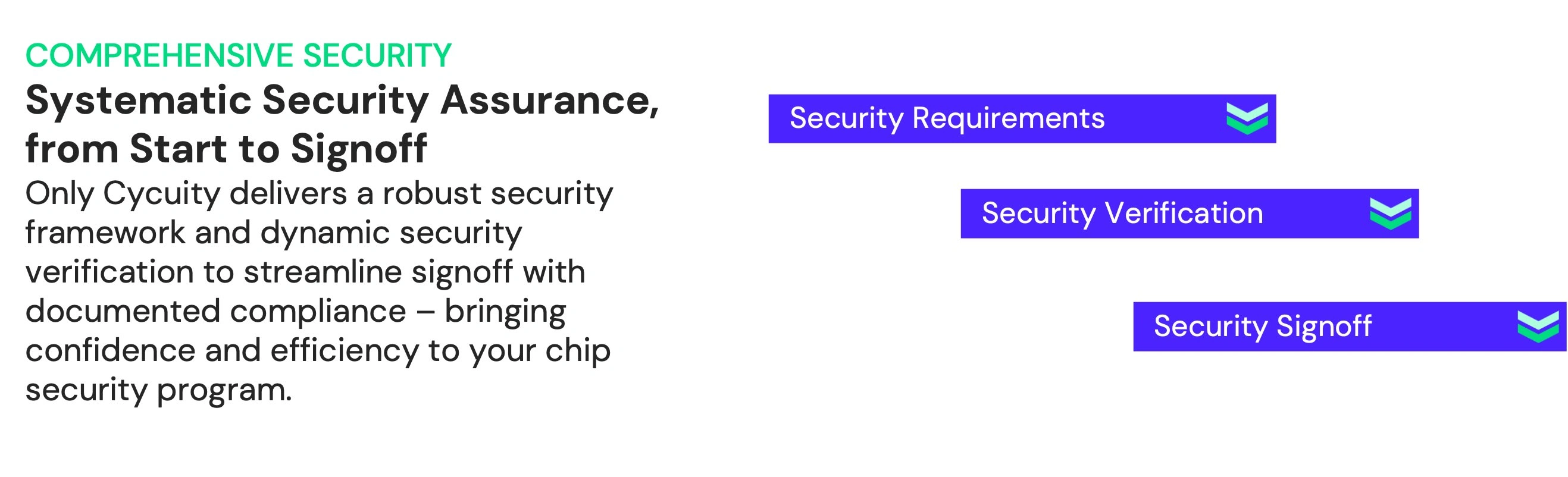The image size is (1568, 477).
Task: Click the "Security Requirements" label text
Action: (947, 118)
